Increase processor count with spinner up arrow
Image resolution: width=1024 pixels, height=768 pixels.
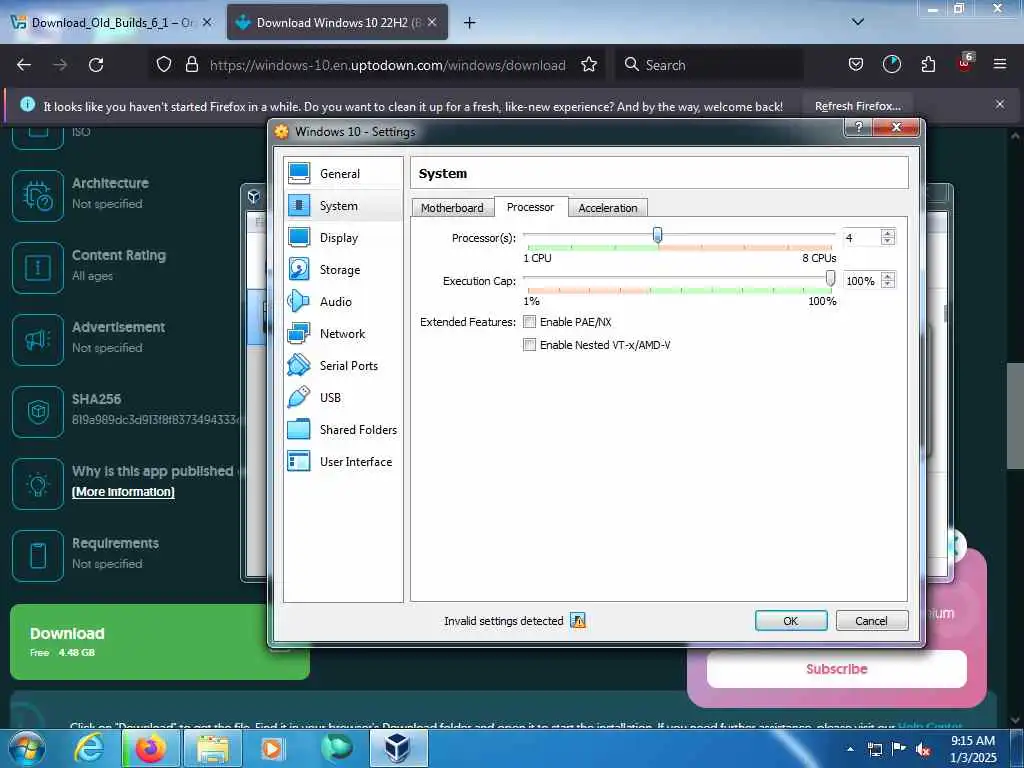[x=888, y=233]
